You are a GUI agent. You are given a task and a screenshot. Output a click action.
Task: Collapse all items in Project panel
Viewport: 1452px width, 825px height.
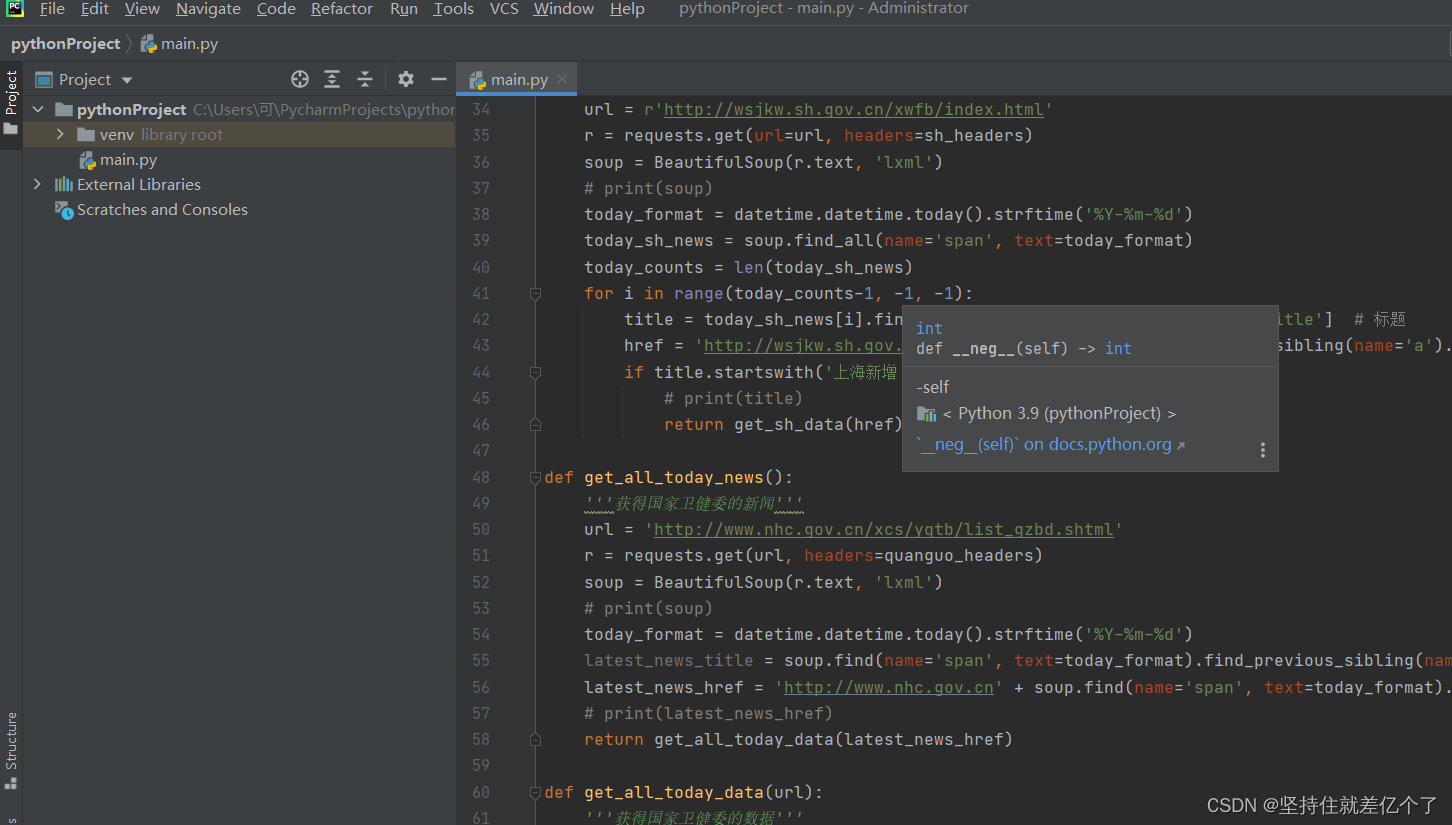(365, 79)
